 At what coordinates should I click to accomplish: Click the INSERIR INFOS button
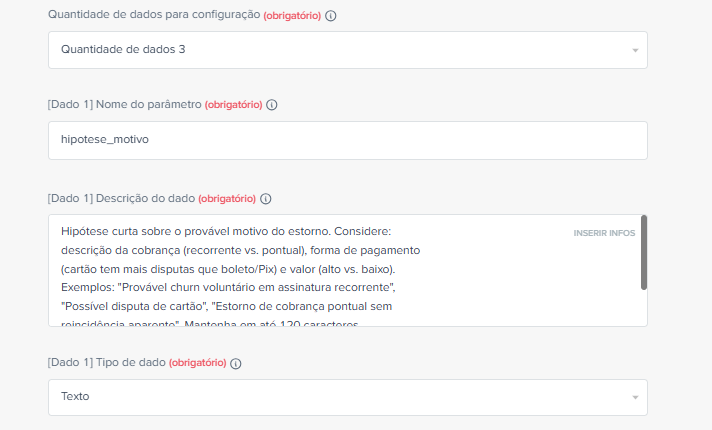(604, 233)
